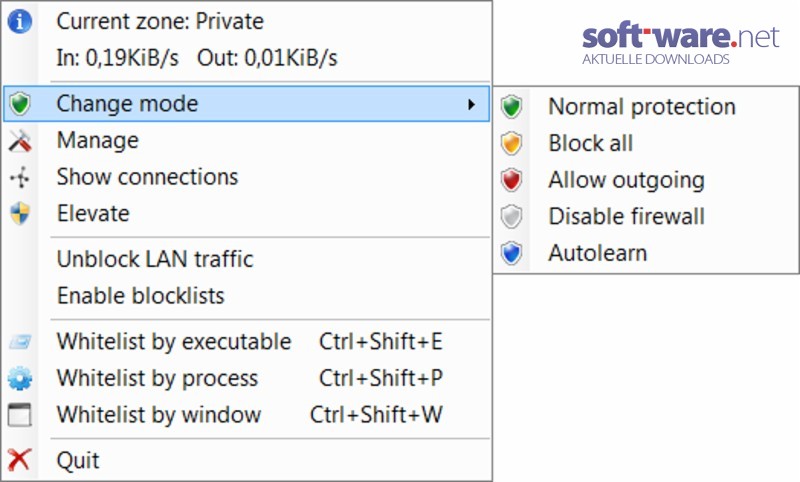
Task: Click the UAC shield icon next to Elevate
Action: pyautogui.click(x=20, y=214)
